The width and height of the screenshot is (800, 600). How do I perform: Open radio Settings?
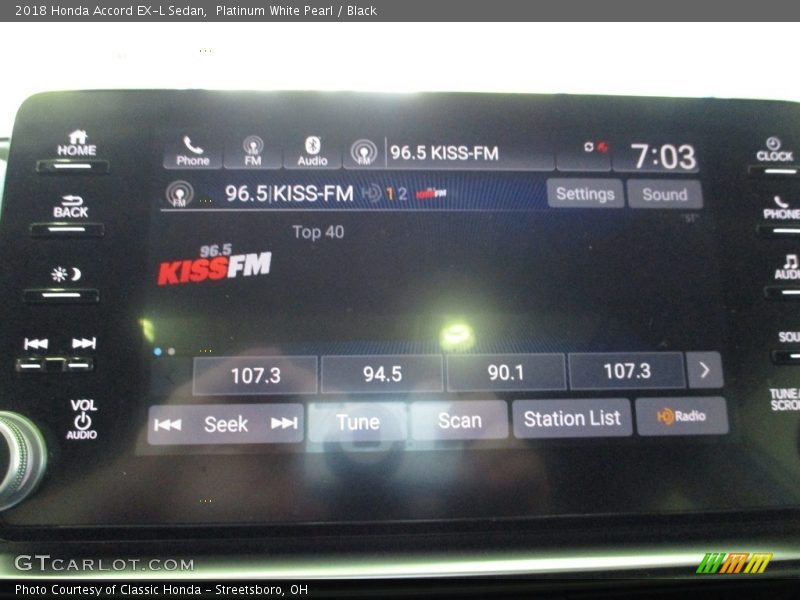585,193
